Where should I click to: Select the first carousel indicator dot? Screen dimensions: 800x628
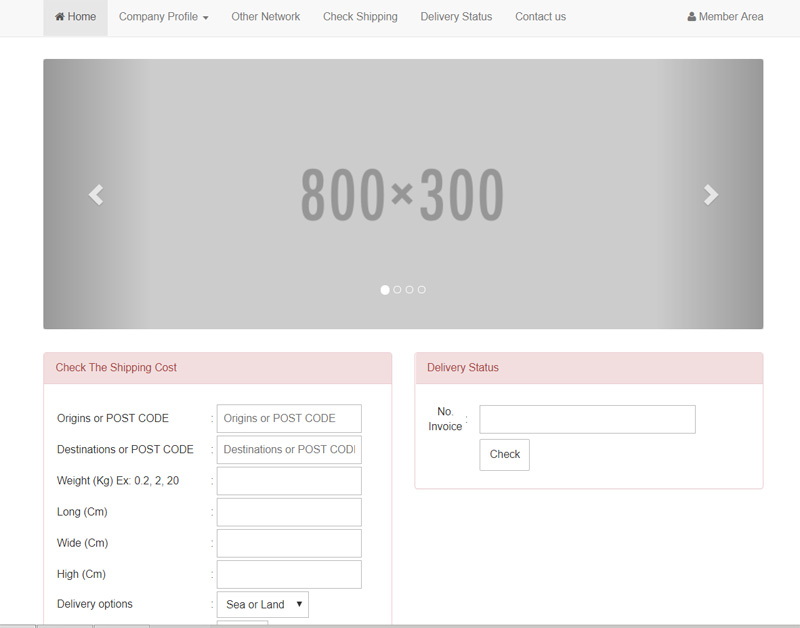(x=385, y=290)
